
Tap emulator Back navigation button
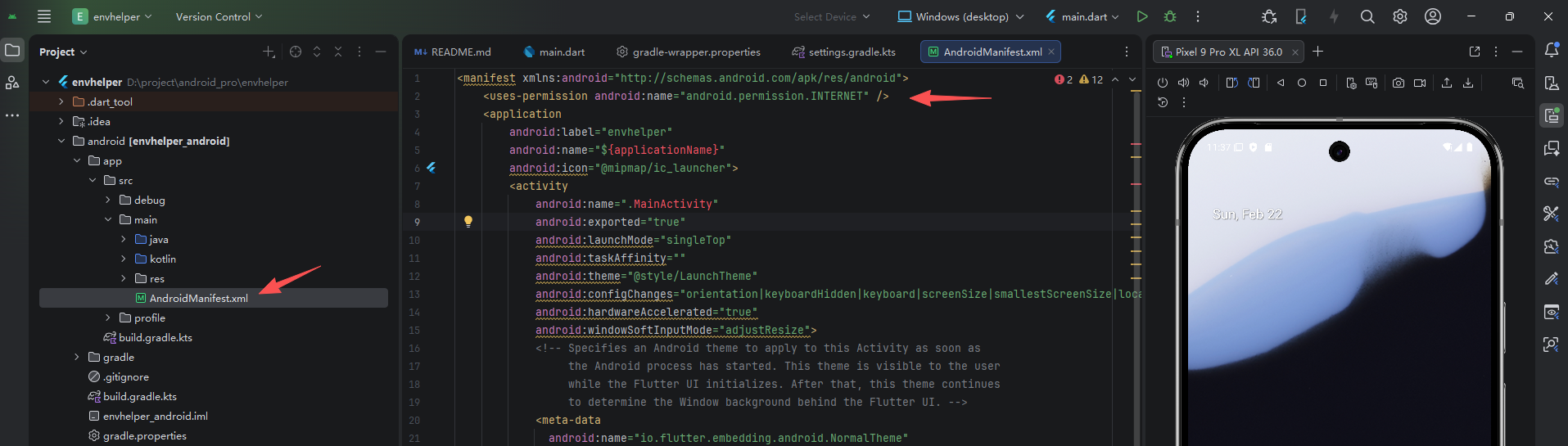1281,83
